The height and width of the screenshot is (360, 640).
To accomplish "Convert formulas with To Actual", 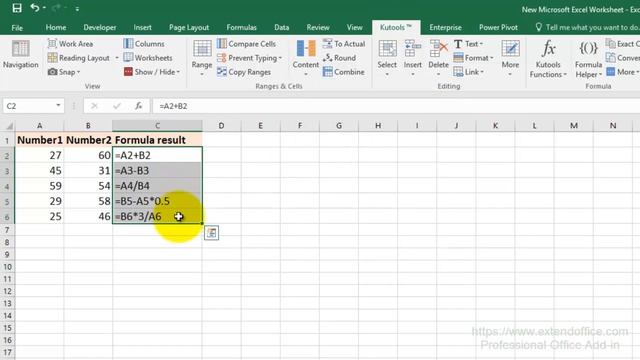I will [344, 44].
